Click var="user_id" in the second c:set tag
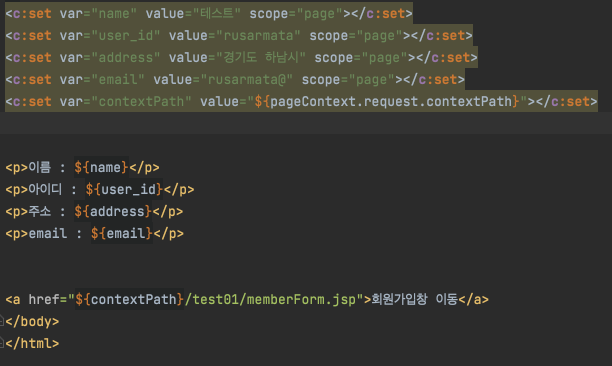Image resolution: width=612 pixels, height=366 pixels. [110, 36]
